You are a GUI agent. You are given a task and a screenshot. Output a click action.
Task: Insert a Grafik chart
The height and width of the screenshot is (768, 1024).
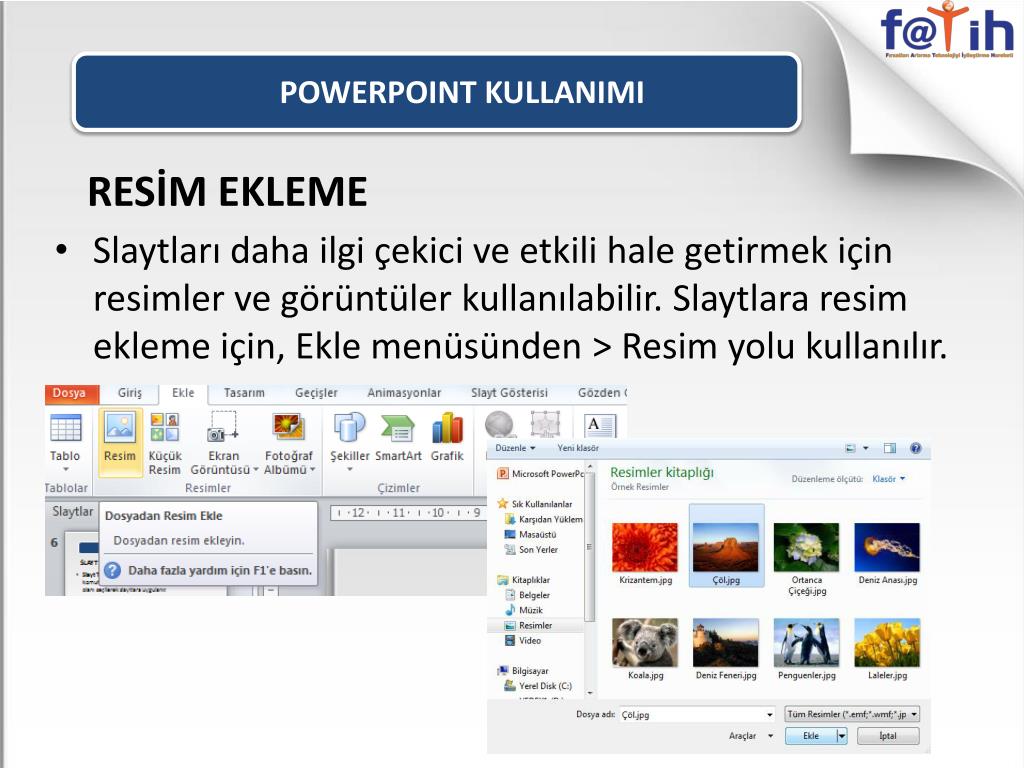447,436
